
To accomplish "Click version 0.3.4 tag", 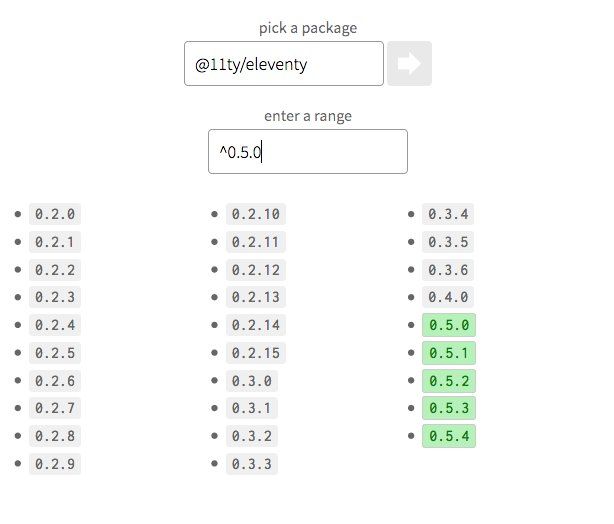I will 448,214.
